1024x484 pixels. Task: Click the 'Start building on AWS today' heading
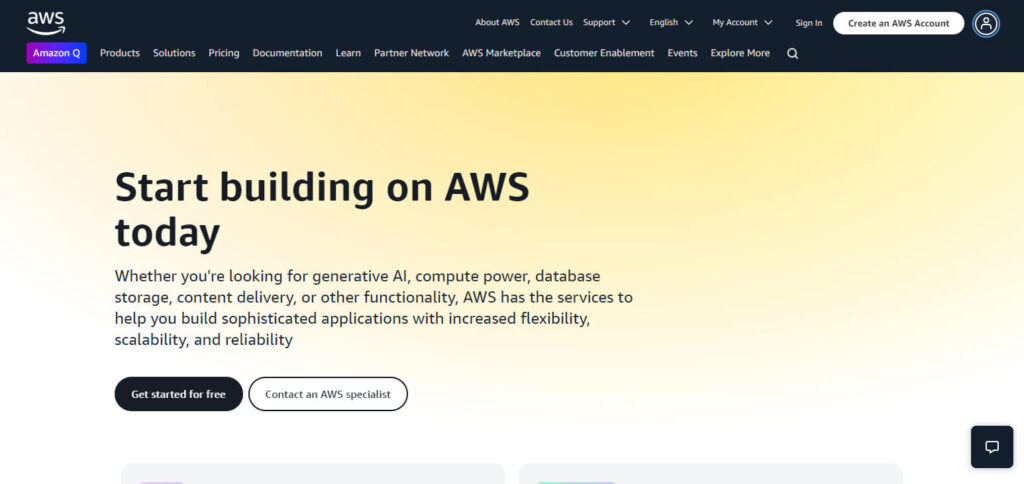[x=322, y=210]
